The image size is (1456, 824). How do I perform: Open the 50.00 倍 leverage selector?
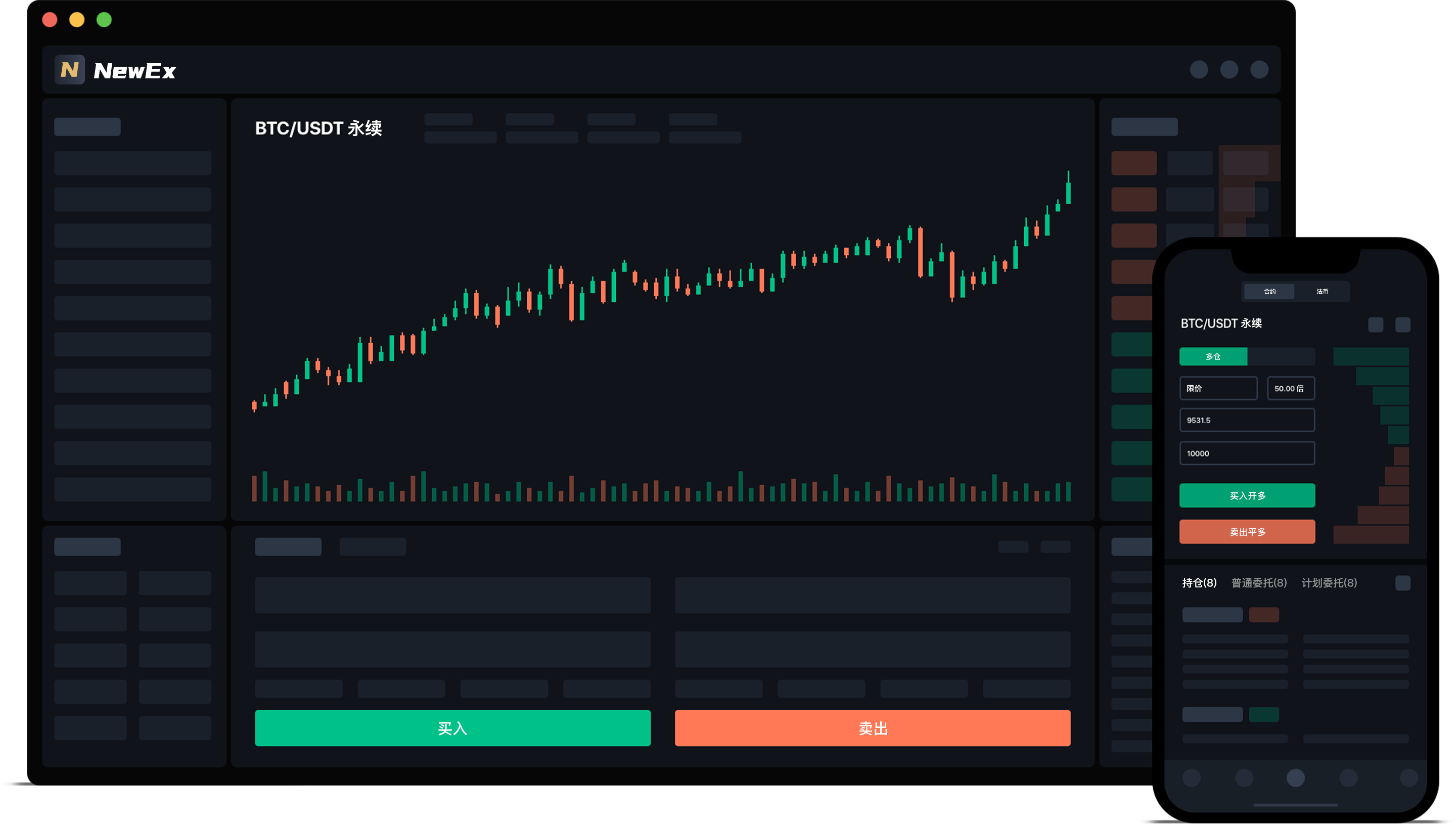coord(1290,388)
